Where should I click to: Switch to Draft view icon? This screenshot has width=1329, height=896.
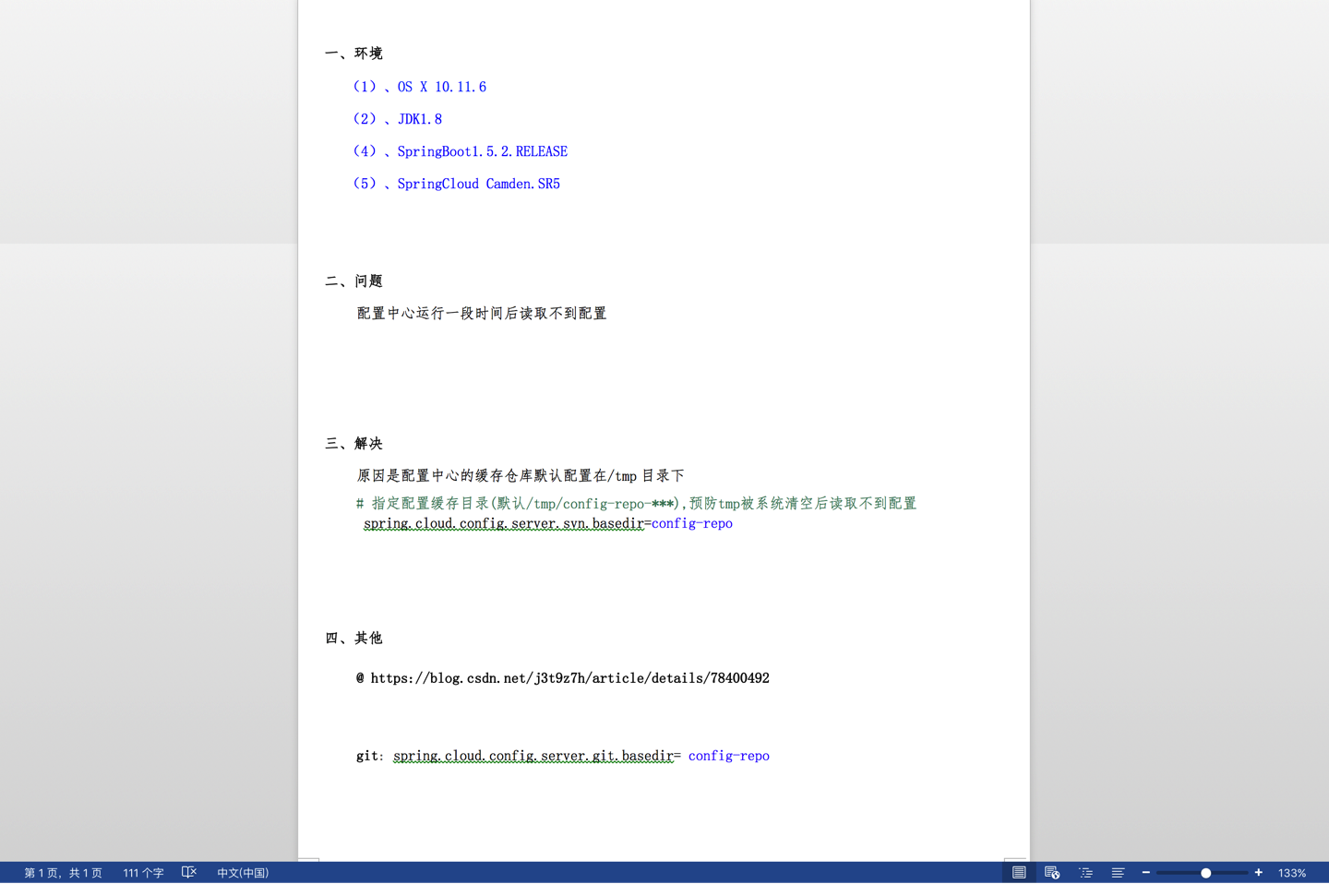coord(1118,872)
